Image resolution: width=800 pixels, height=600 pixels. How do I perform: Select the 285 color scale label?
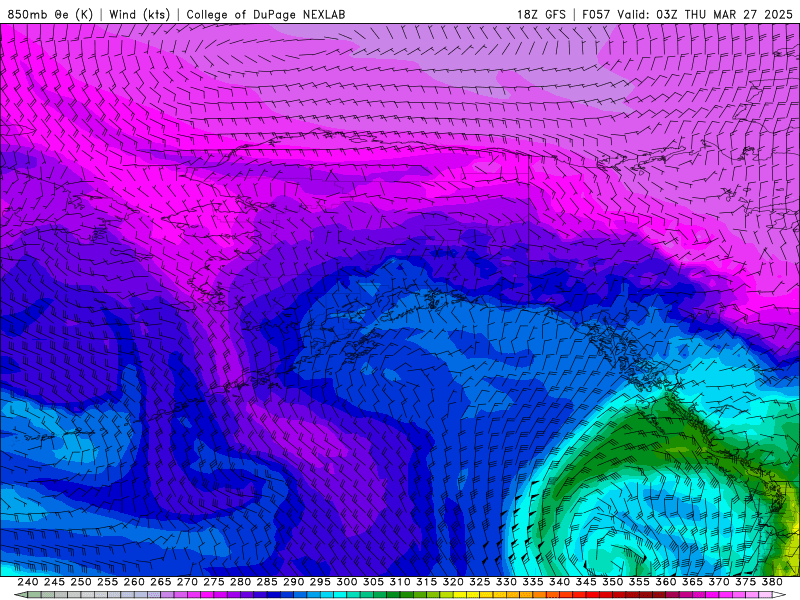[x=267, y=582]
